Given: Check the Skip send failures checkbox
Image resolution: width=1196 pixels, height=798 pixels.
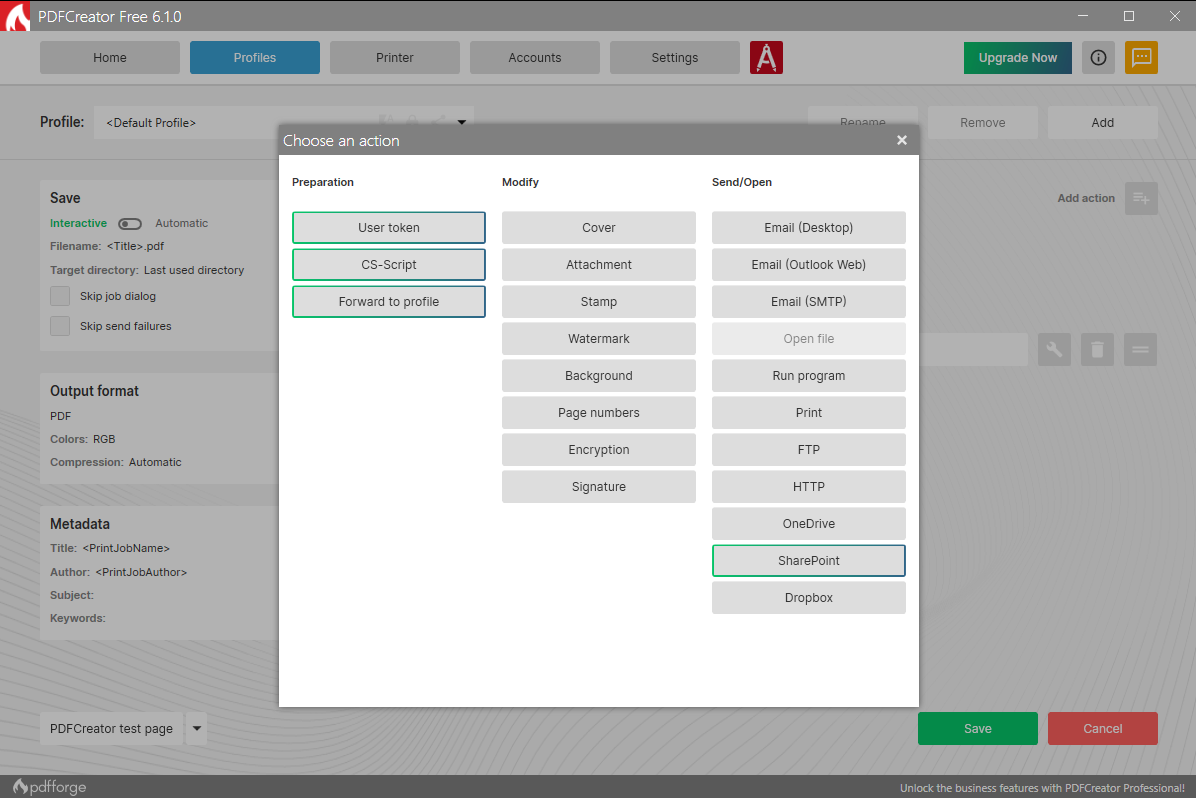Looking at the screenshot, I should point(59,326).
